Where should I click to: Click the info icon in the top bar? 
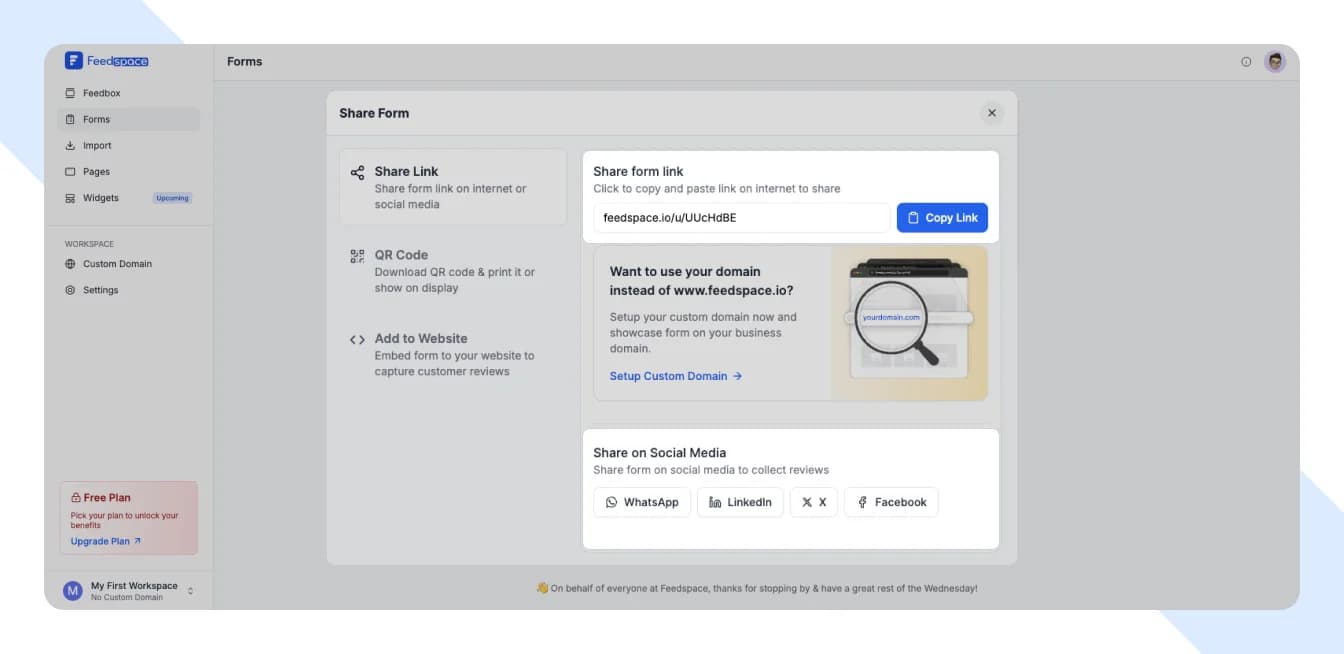coord(1246,61)
